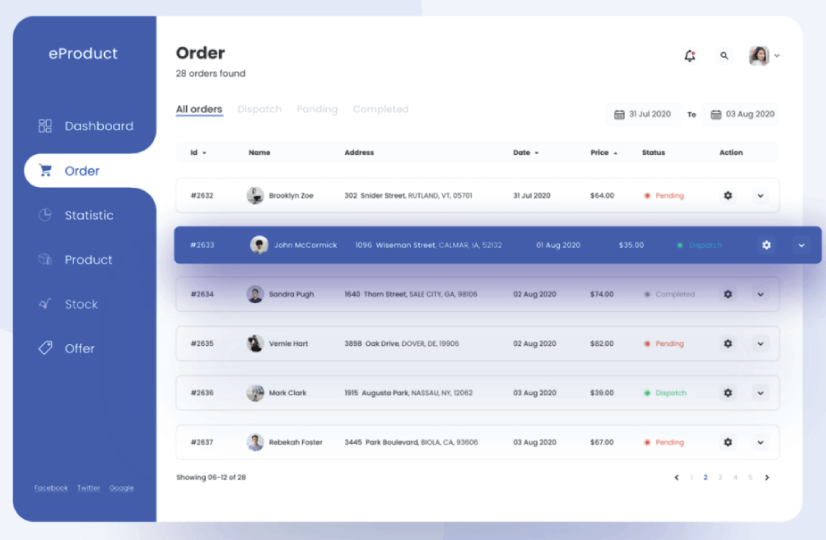
Task: Go to the next page arrow
Action: pyautogui.click(x=767, y=478)
